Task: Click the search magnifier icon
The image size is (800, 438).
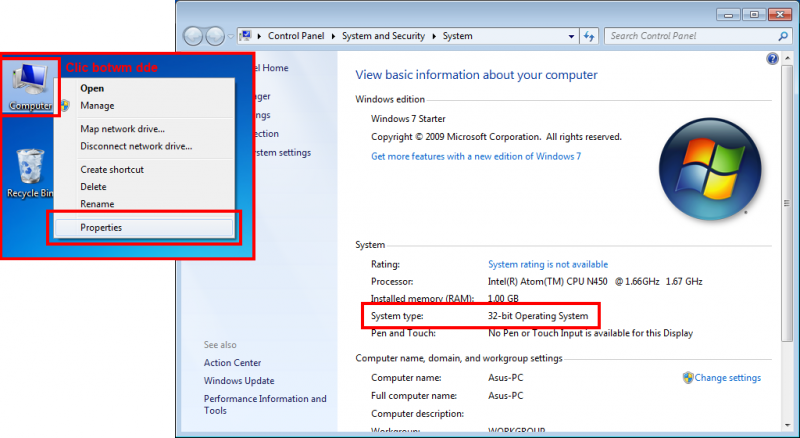Action: [x=783, y=36]
